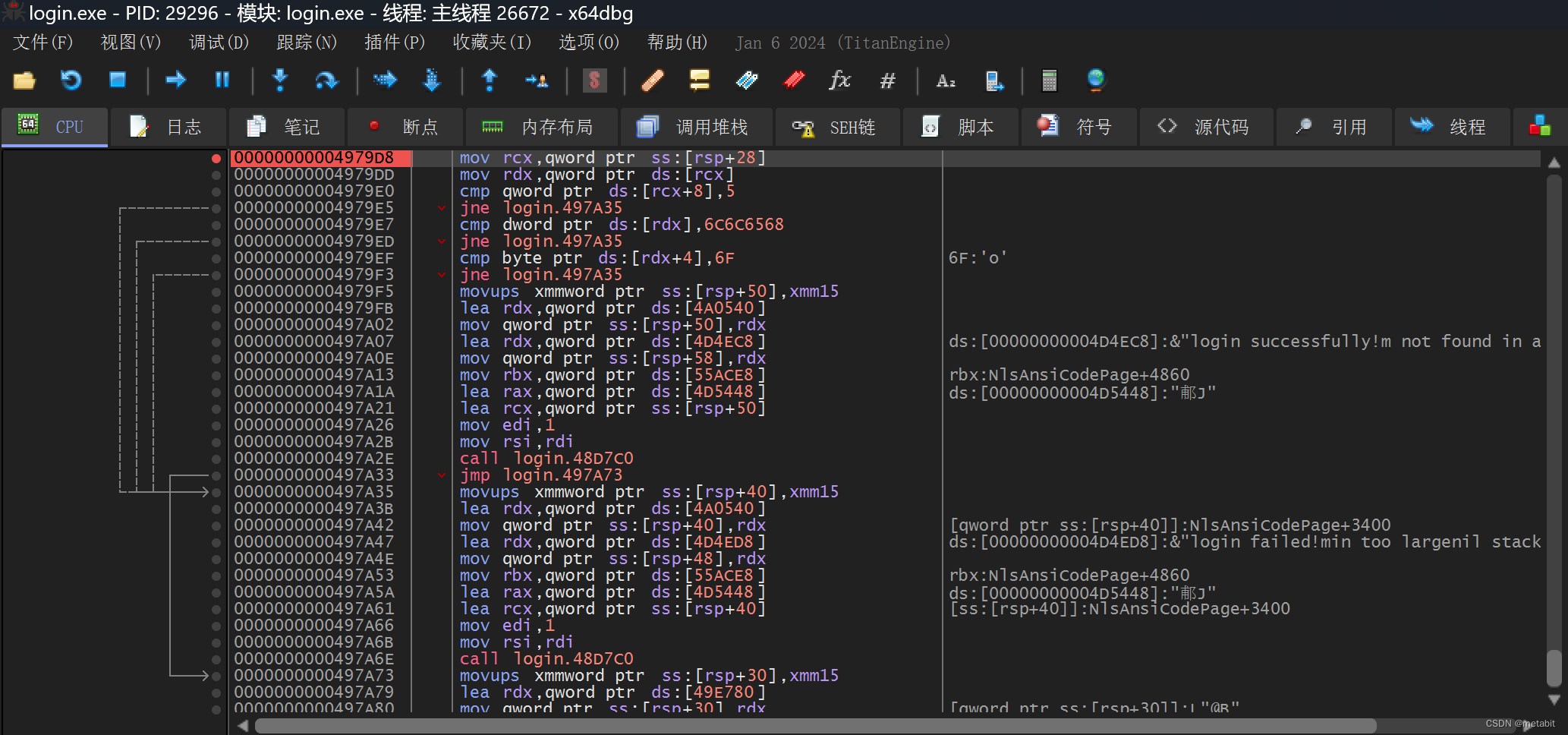Select the 'call login.48D7C0' at 497A2E
The image size is (1568, 735).
[546, 459]
